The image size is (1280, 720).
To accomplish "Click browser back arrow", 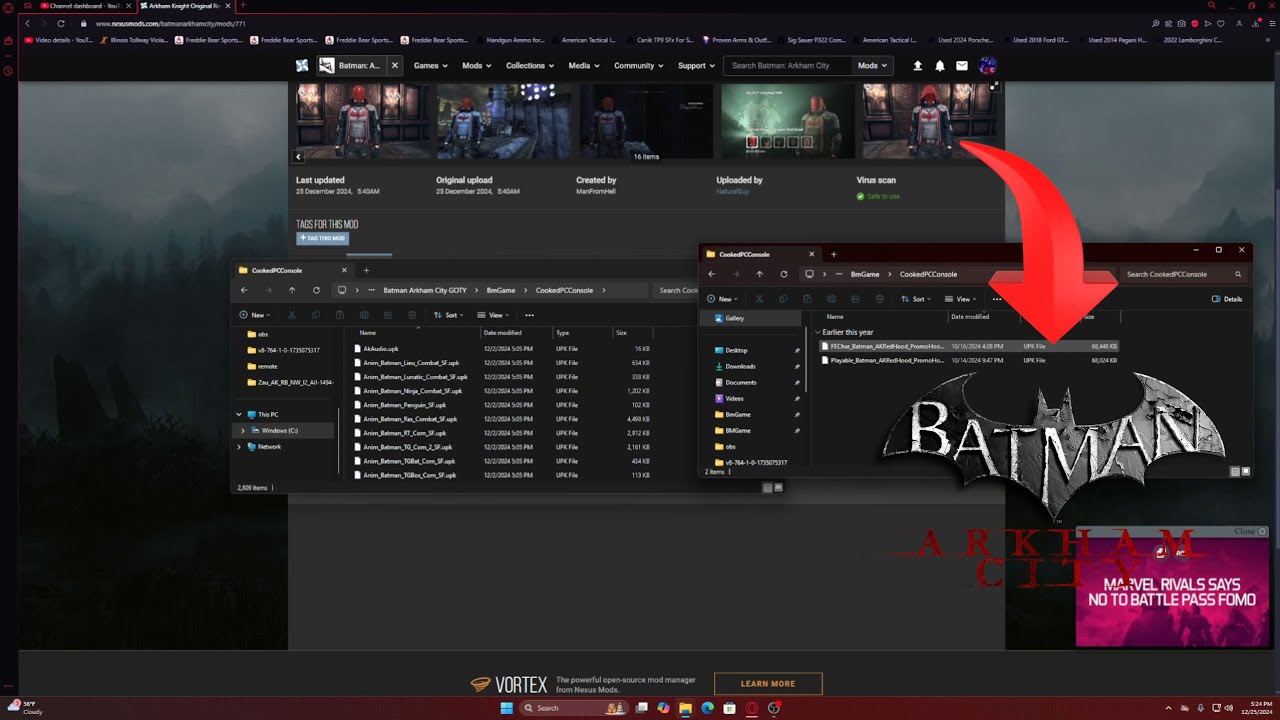I will click(27, 23).
